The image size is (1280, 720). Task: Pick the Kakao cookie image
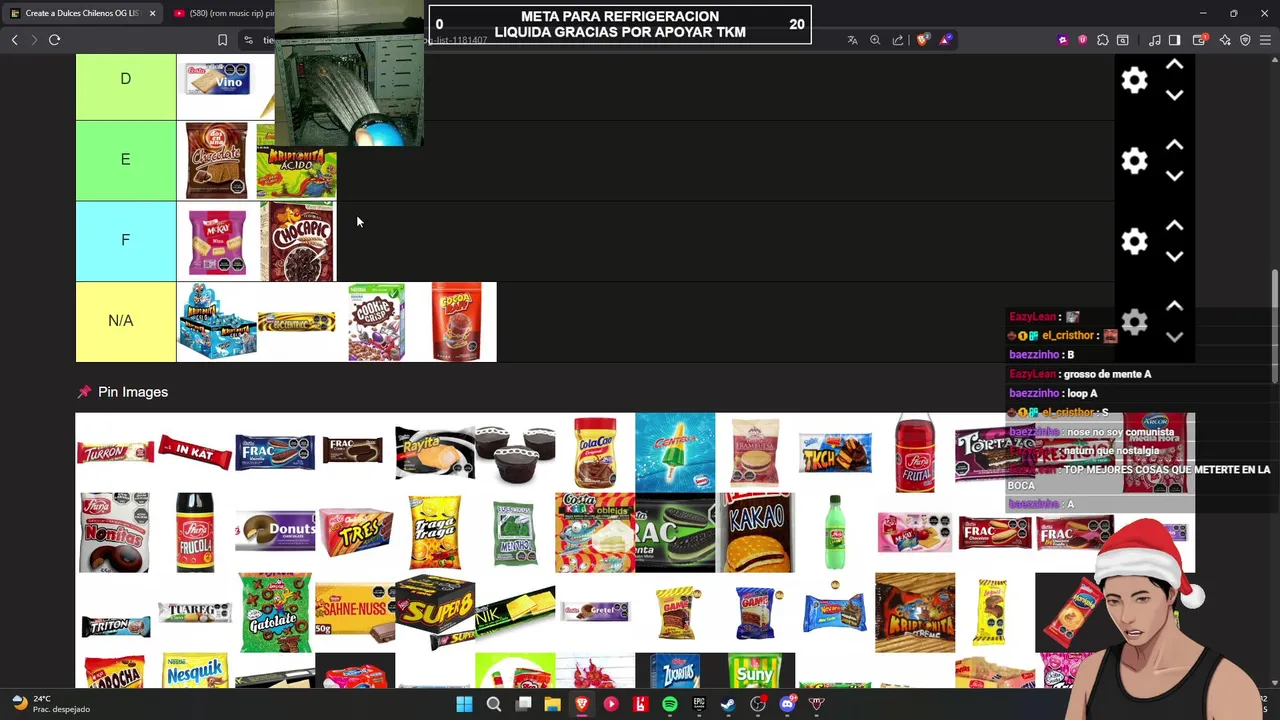755,532
